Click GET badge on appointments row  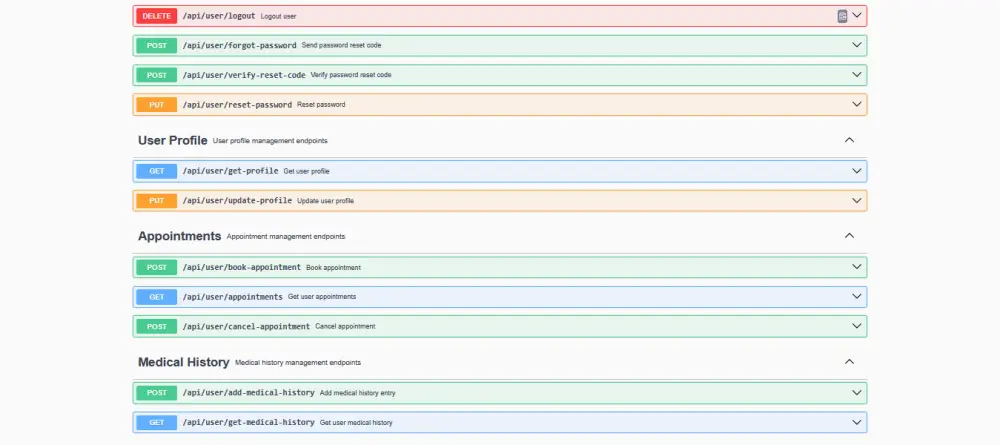click(156, 297)
